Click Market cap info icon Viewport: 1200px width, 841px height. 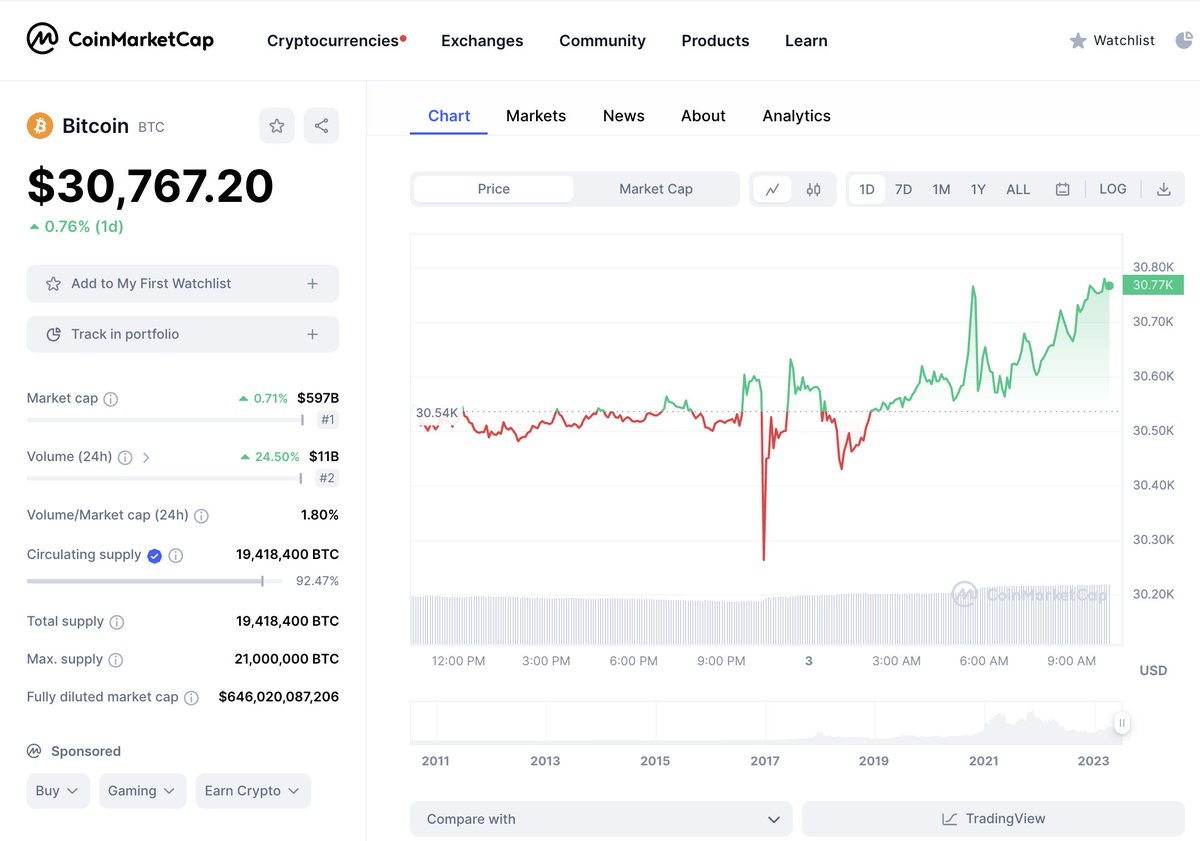[x=111, y=399]
